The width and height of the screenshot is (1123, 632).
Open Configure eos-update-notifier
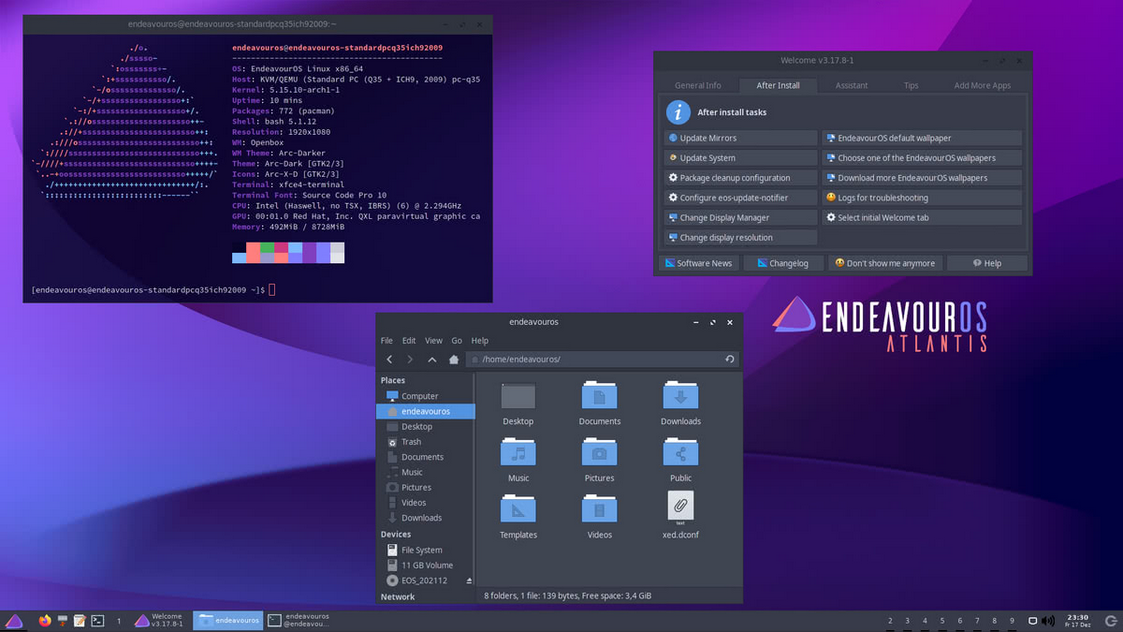click(741, 198)
